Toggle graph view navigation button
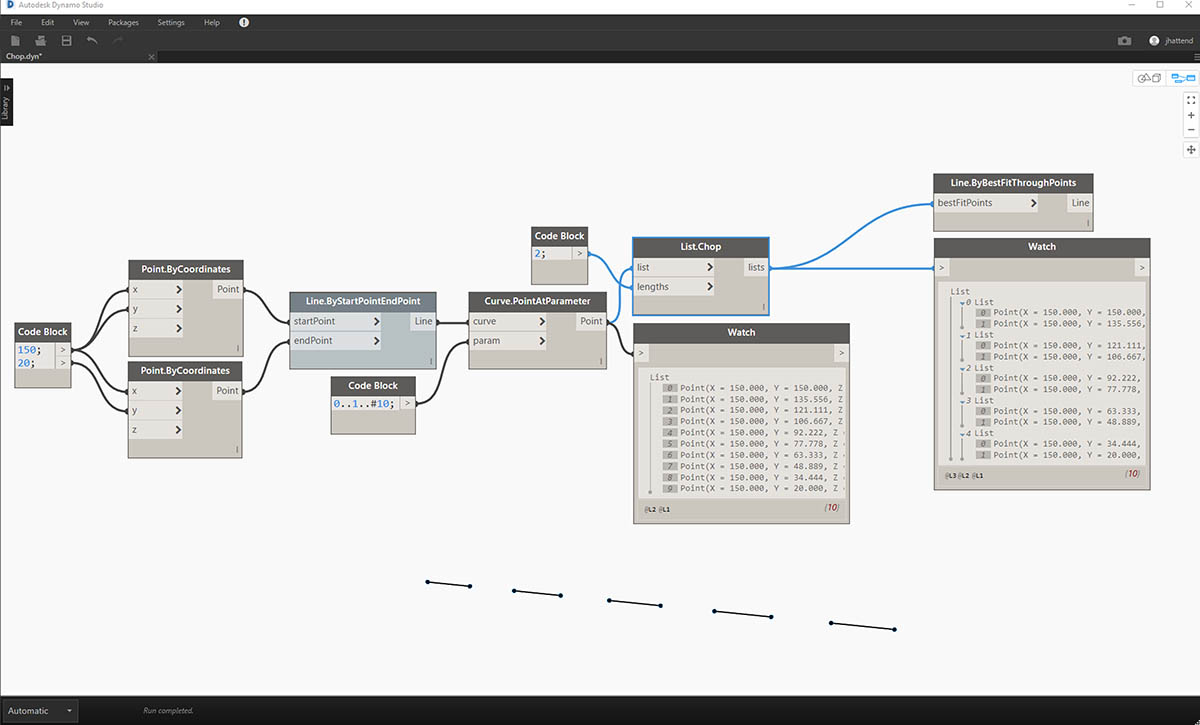Viewport: 1200px width, 725px height. 1182,78
